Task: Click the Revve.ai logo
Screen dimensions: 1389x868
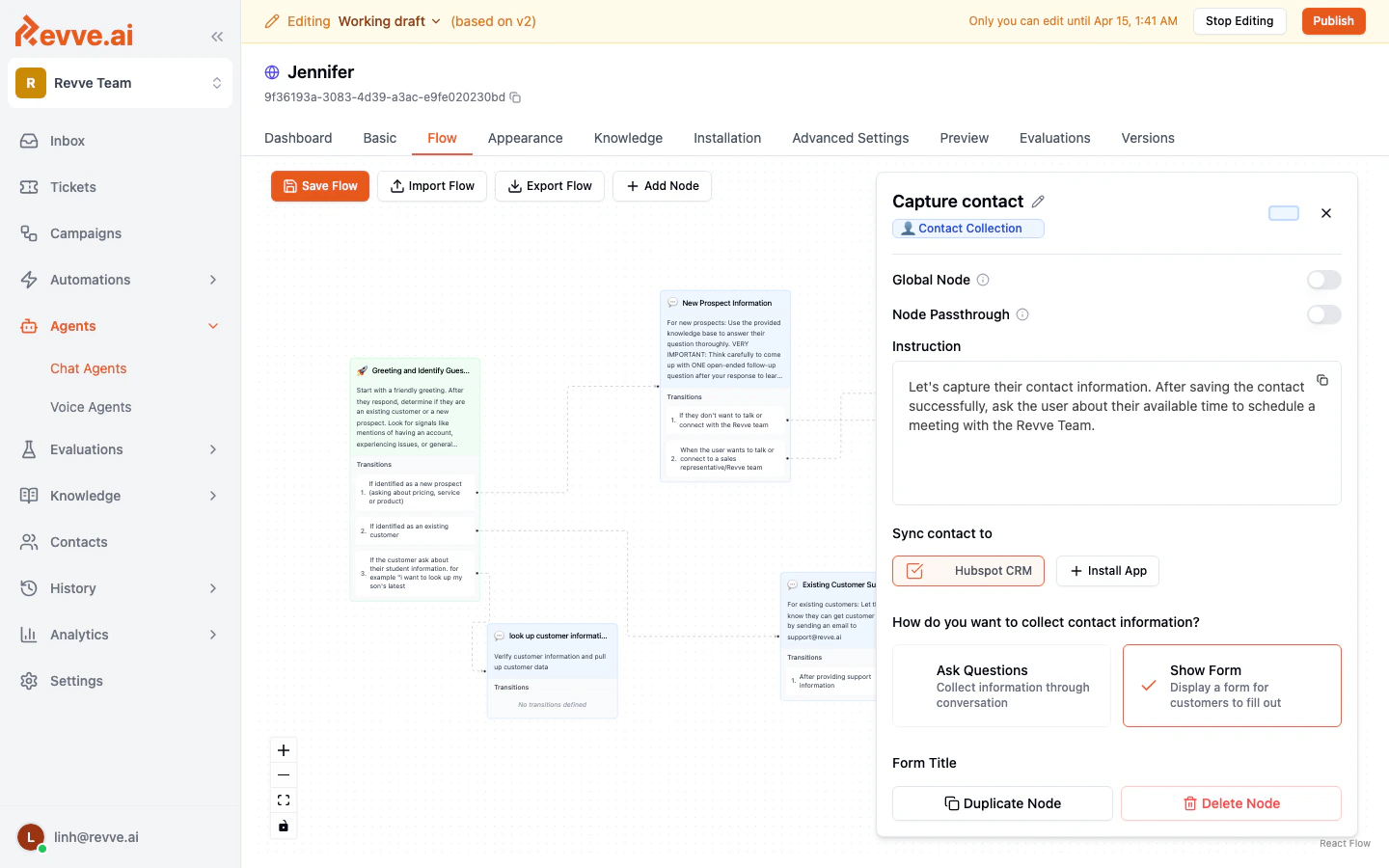Action: tap(74, 32)
